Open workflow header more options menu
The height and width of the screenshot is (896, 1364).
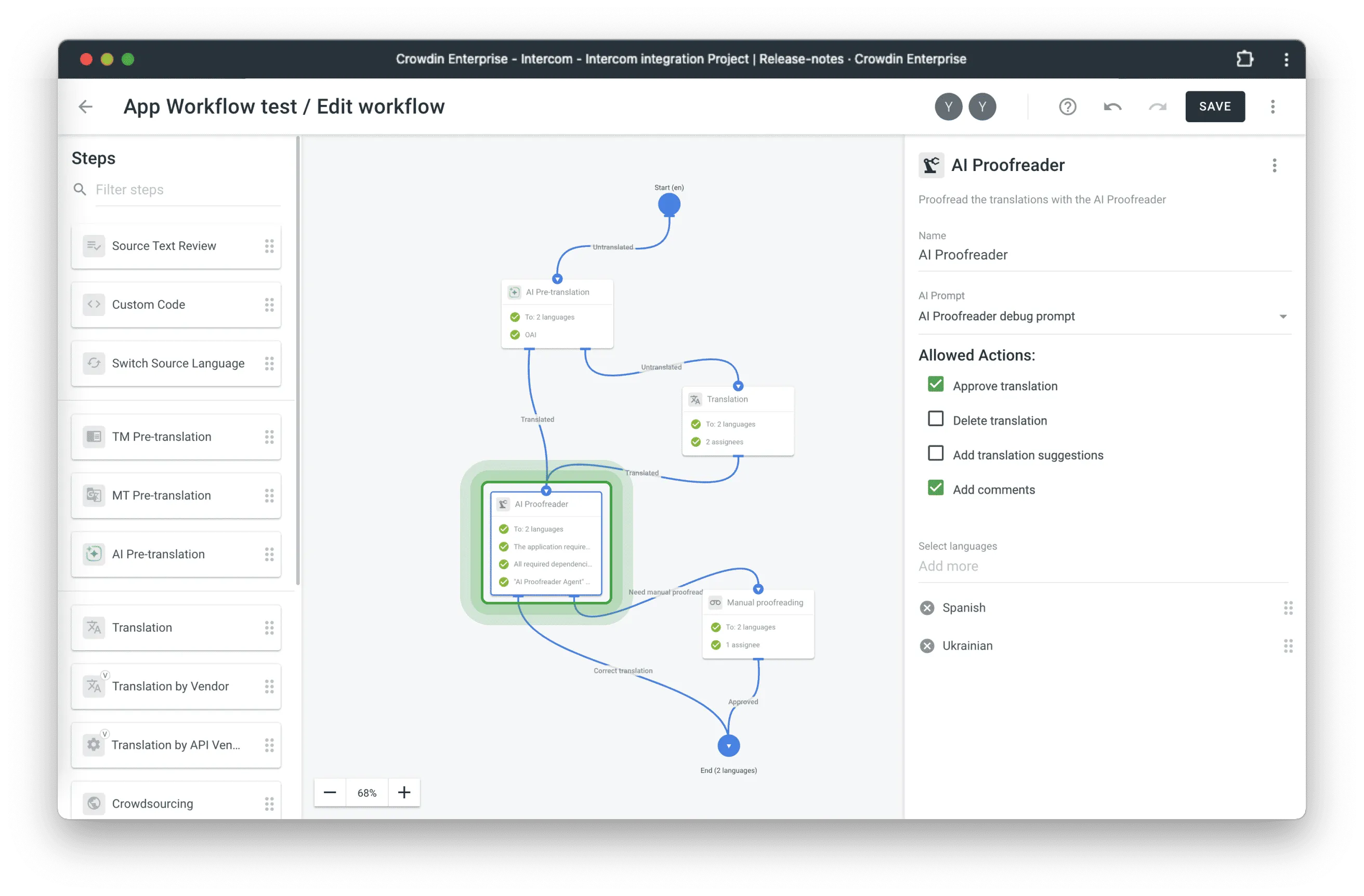click(x=1273, y=107)
